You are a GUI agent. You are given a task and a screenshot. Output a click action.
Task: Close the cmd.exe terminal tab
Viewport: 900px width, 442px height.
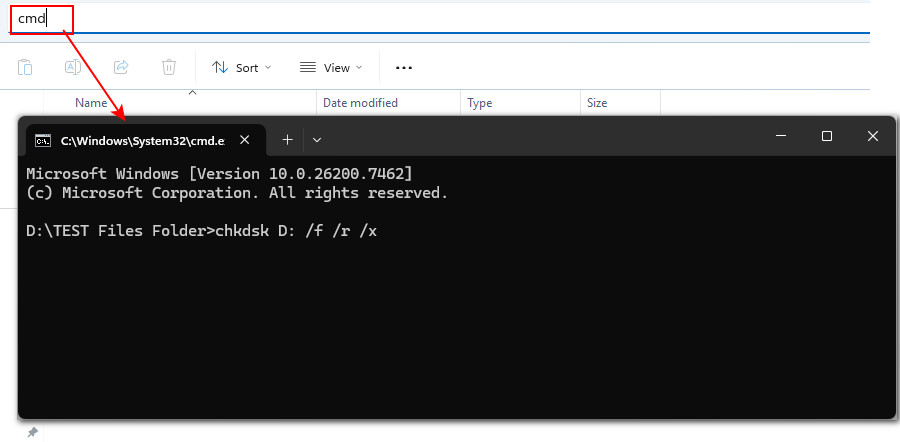(x=245, y=139)
